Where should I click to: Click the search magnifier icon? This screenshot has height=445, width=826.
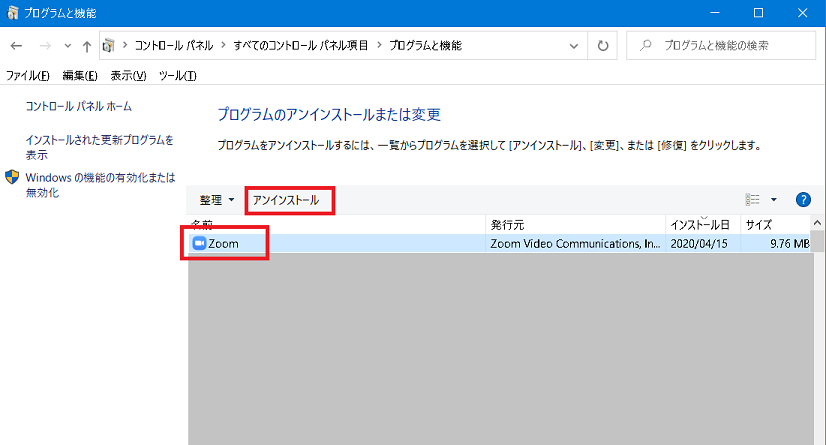click(645, 46)
